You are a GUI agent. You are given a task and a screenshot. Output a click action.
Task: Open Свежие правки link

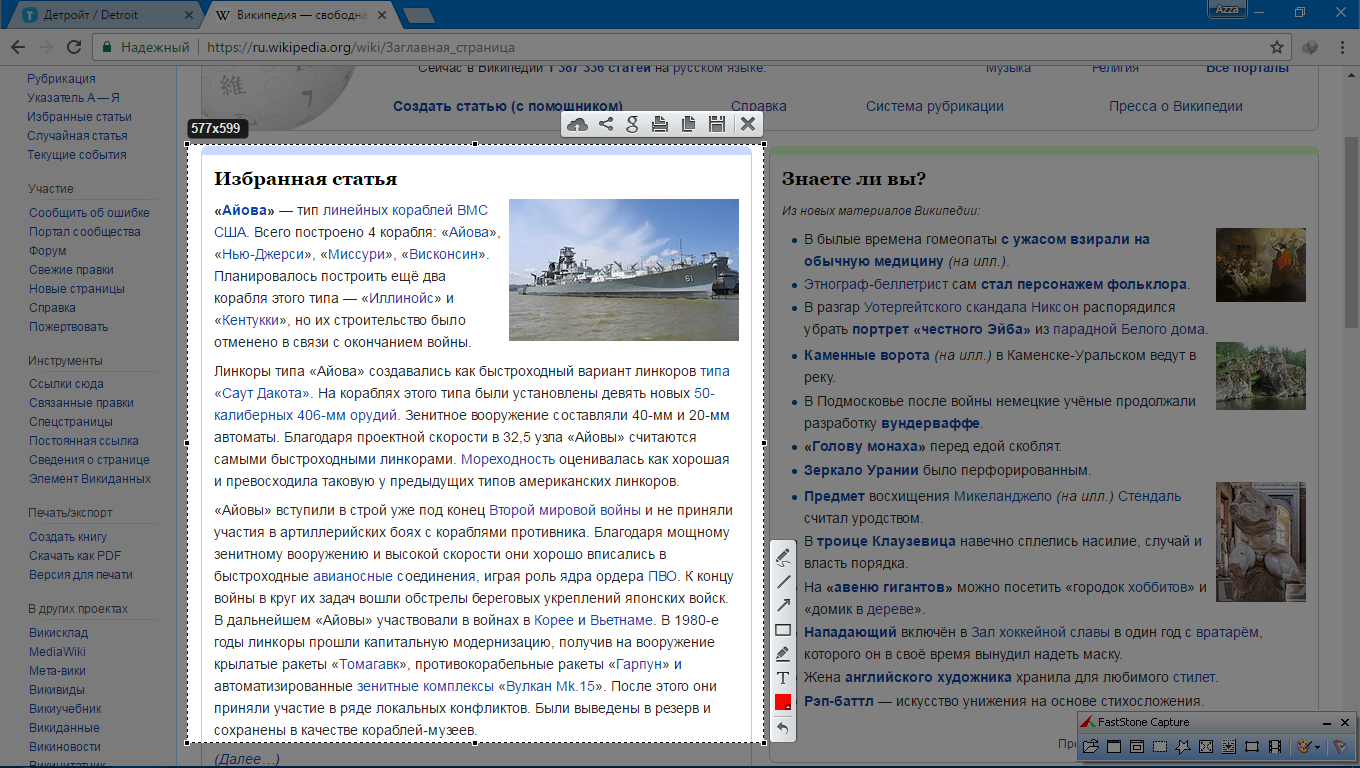71,270
